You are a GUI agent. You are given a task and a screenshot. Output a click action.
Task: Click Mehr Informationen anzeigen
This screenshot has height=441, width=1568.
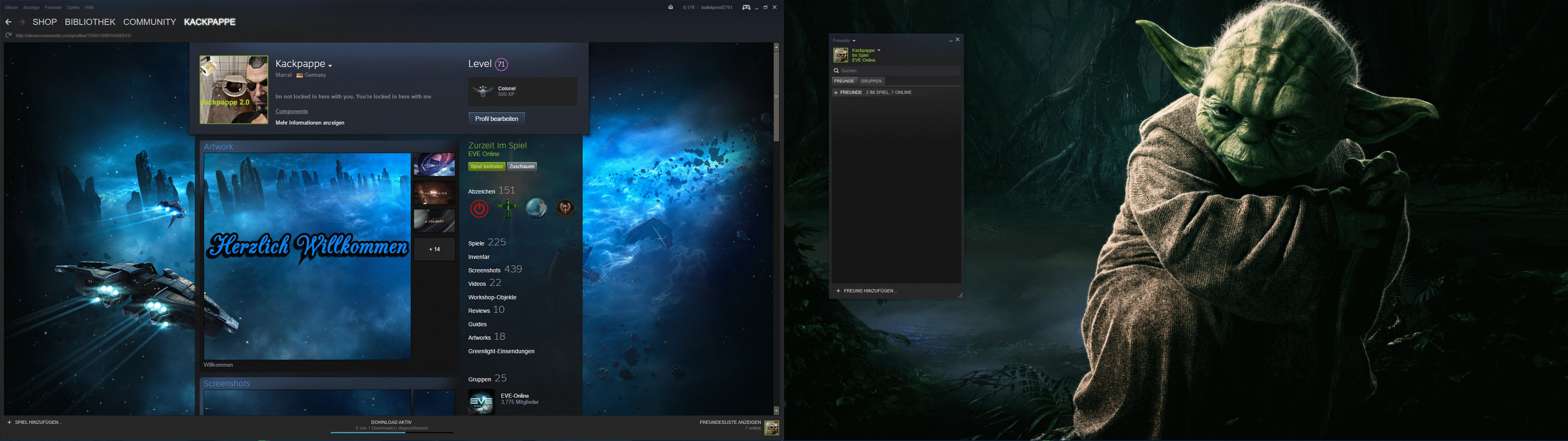(x=310, y=123)
